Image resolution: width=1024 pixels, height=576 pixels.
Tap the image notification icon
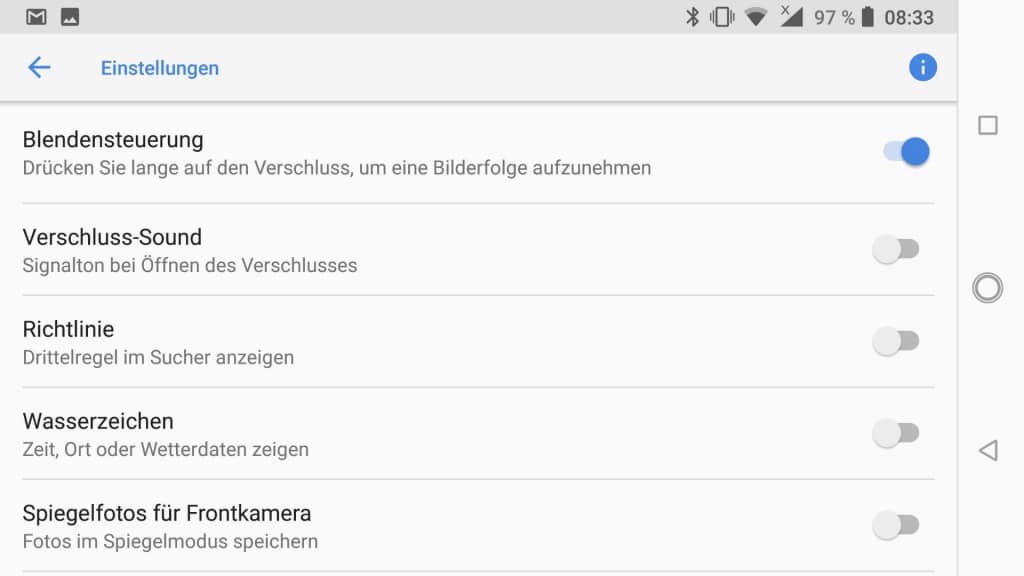coord(70,17)
